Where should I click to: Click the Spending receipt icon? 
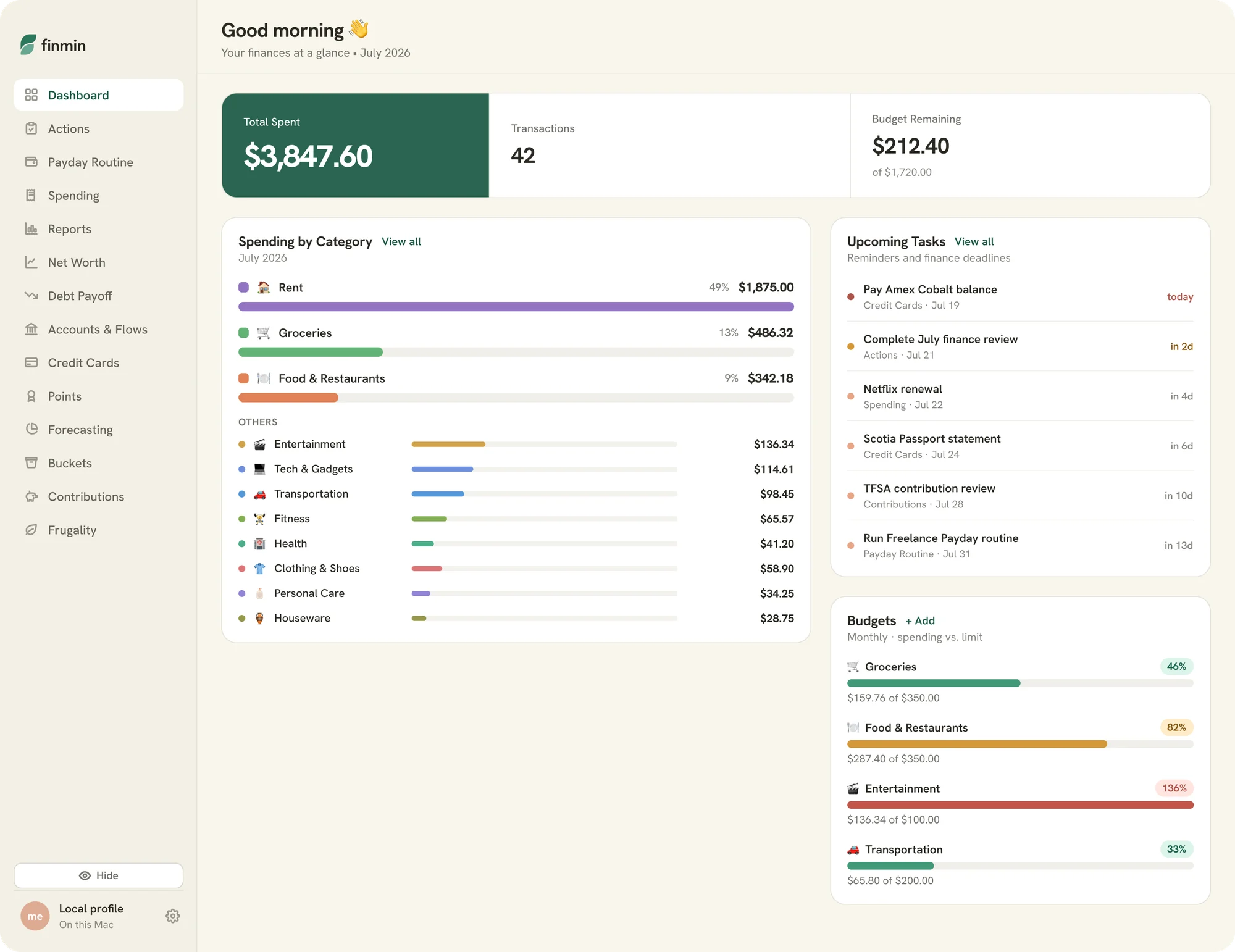(x=31, y=195)
